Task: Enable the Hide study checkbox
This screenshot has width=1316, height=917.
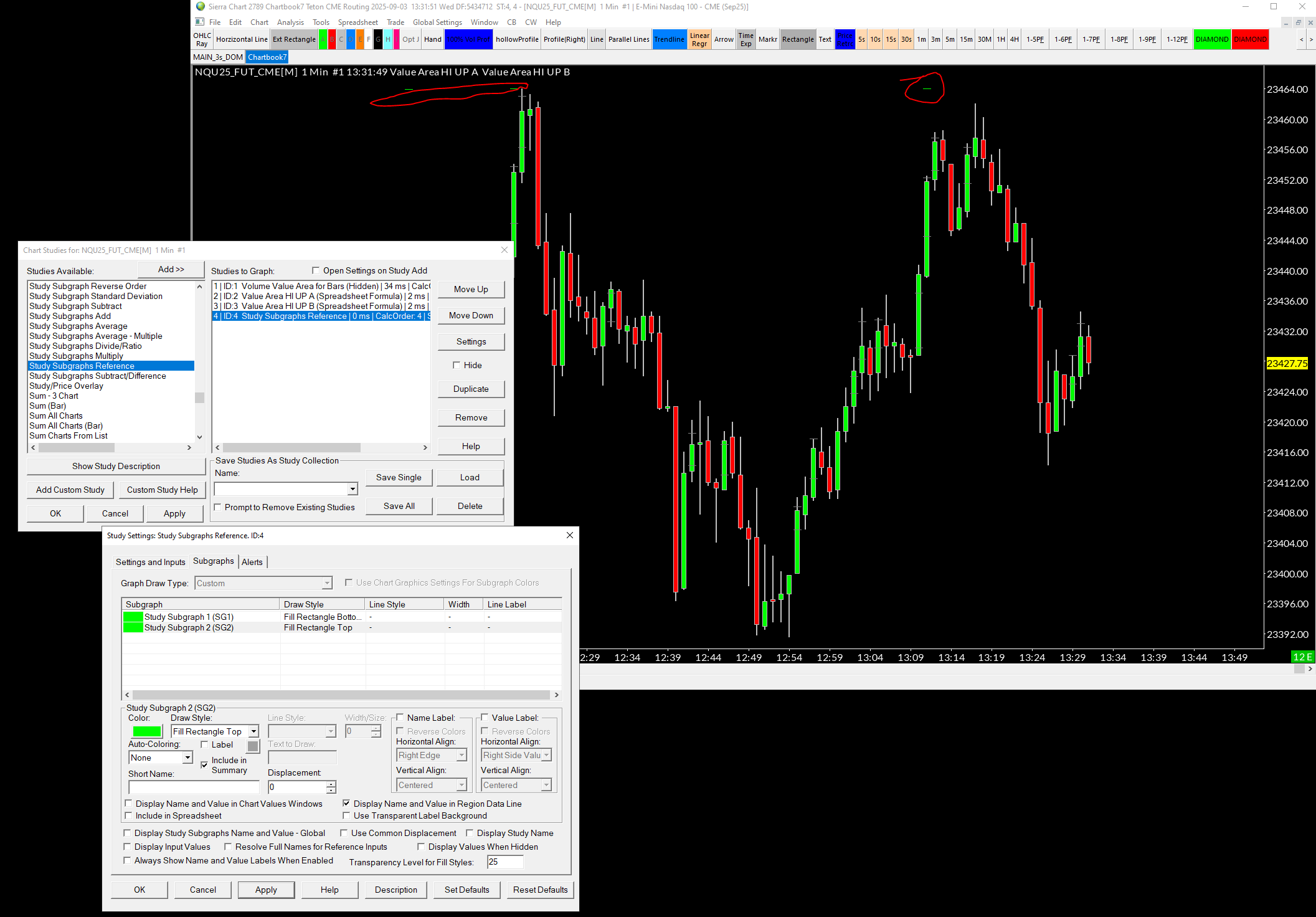Action: tap(457, 365)
